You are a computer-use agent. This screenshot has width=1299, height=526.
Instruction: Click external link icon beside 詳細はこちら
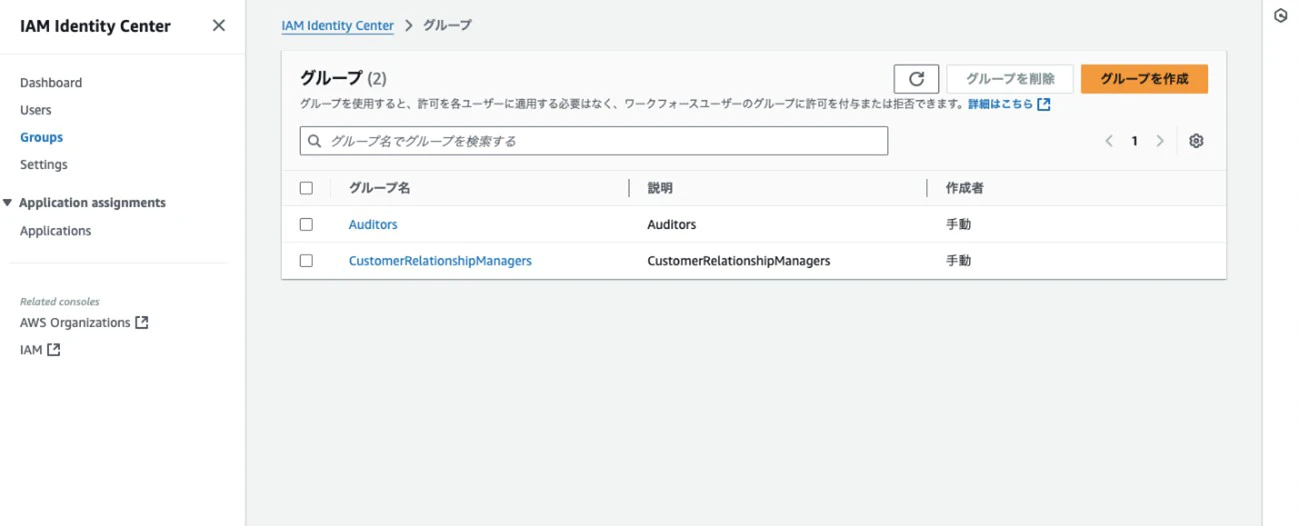point(1044,104)
